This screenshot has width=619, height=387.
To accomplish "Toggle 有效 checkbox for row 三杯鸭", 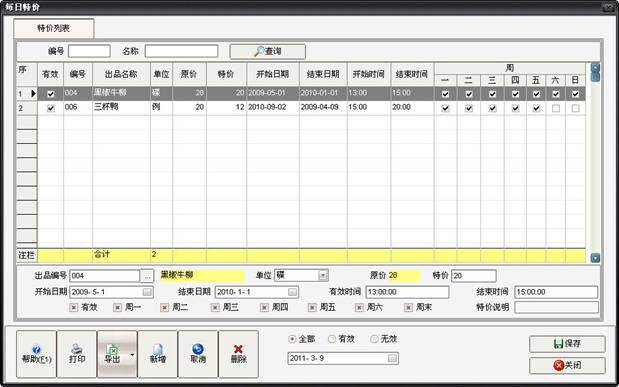I will tap(51, 108).
